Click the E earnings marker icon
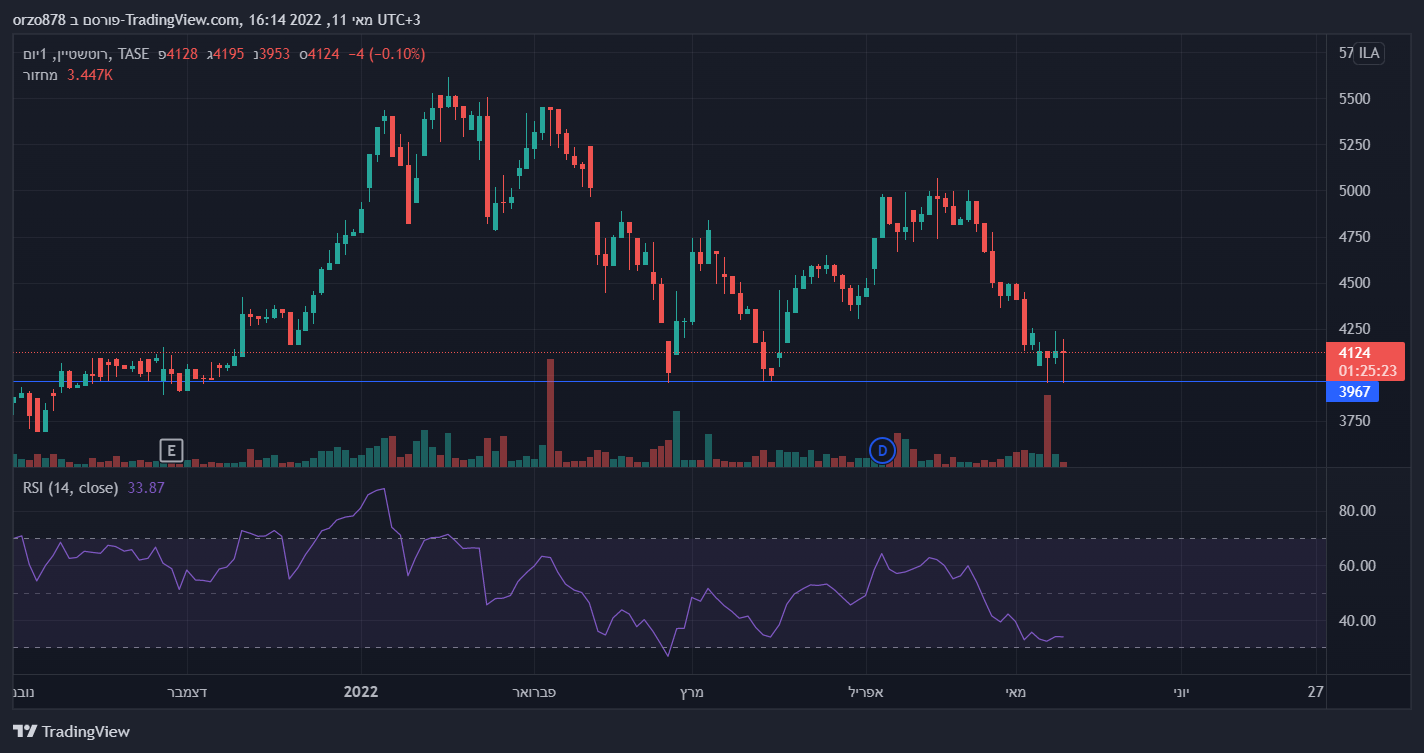This screenshot has width=1424, height=753. (x=172, y=450)
